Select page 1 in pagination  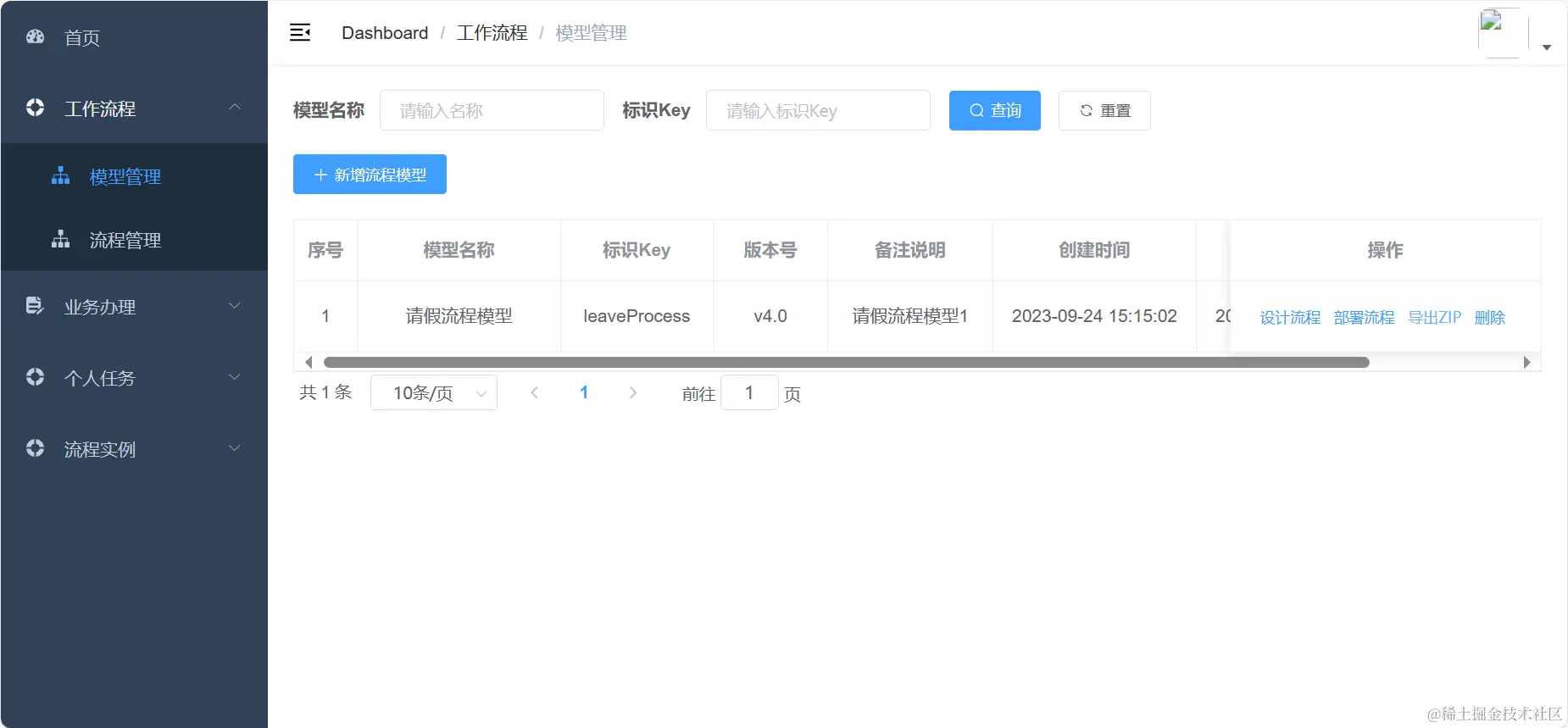[x=584, y=392]
